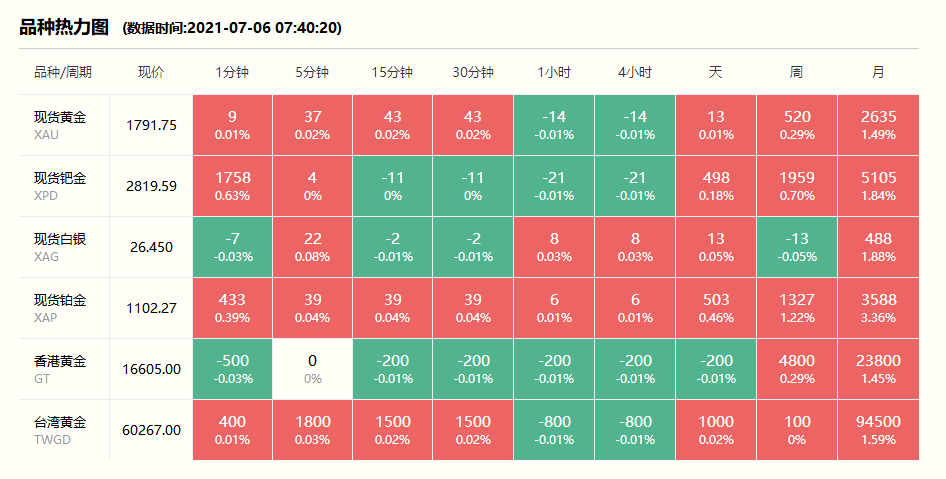
Task: Click the 现货铂金 price 1102.27
Action: 151,308
